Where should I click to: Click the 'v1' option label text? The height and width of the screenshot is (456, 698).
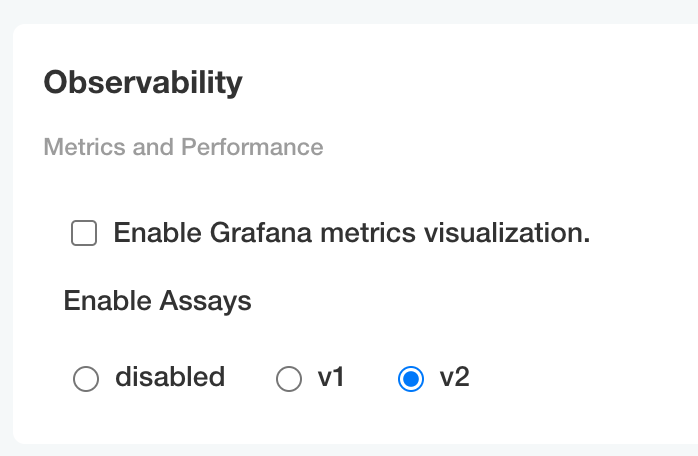click(x=331, y=378)
